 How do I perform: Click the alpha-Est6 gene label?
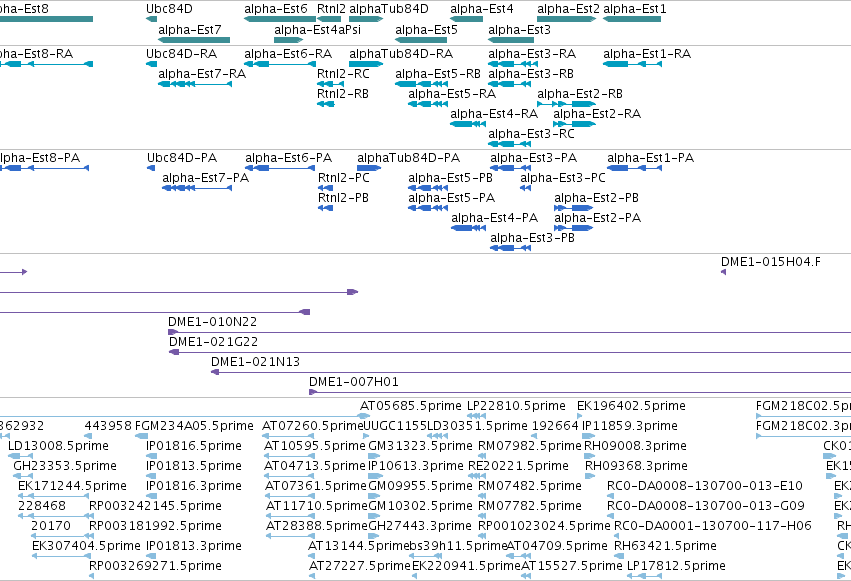[x=276, y=9]
